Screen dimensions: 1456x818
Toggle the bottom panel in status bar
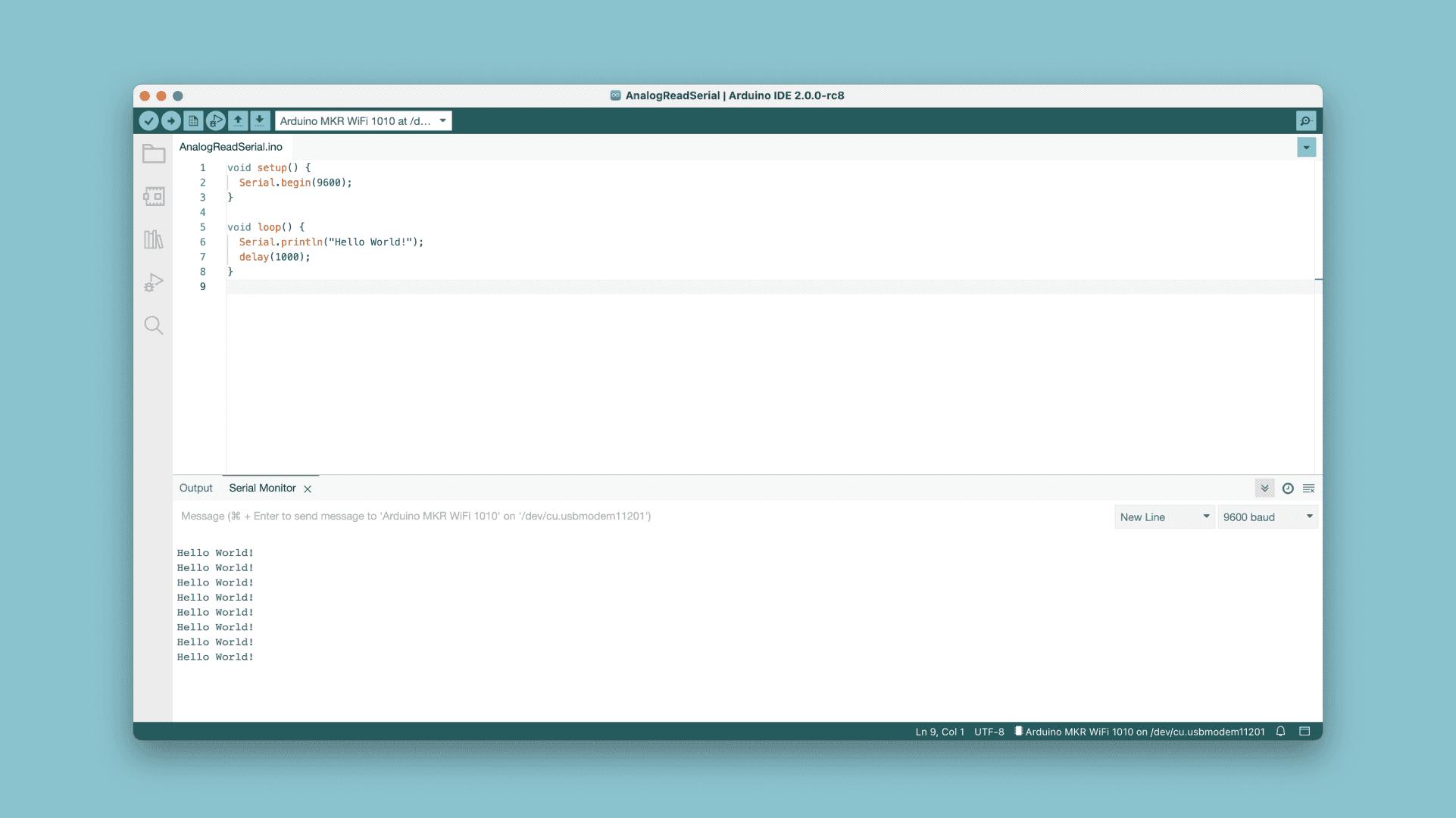pos(1304,732)
